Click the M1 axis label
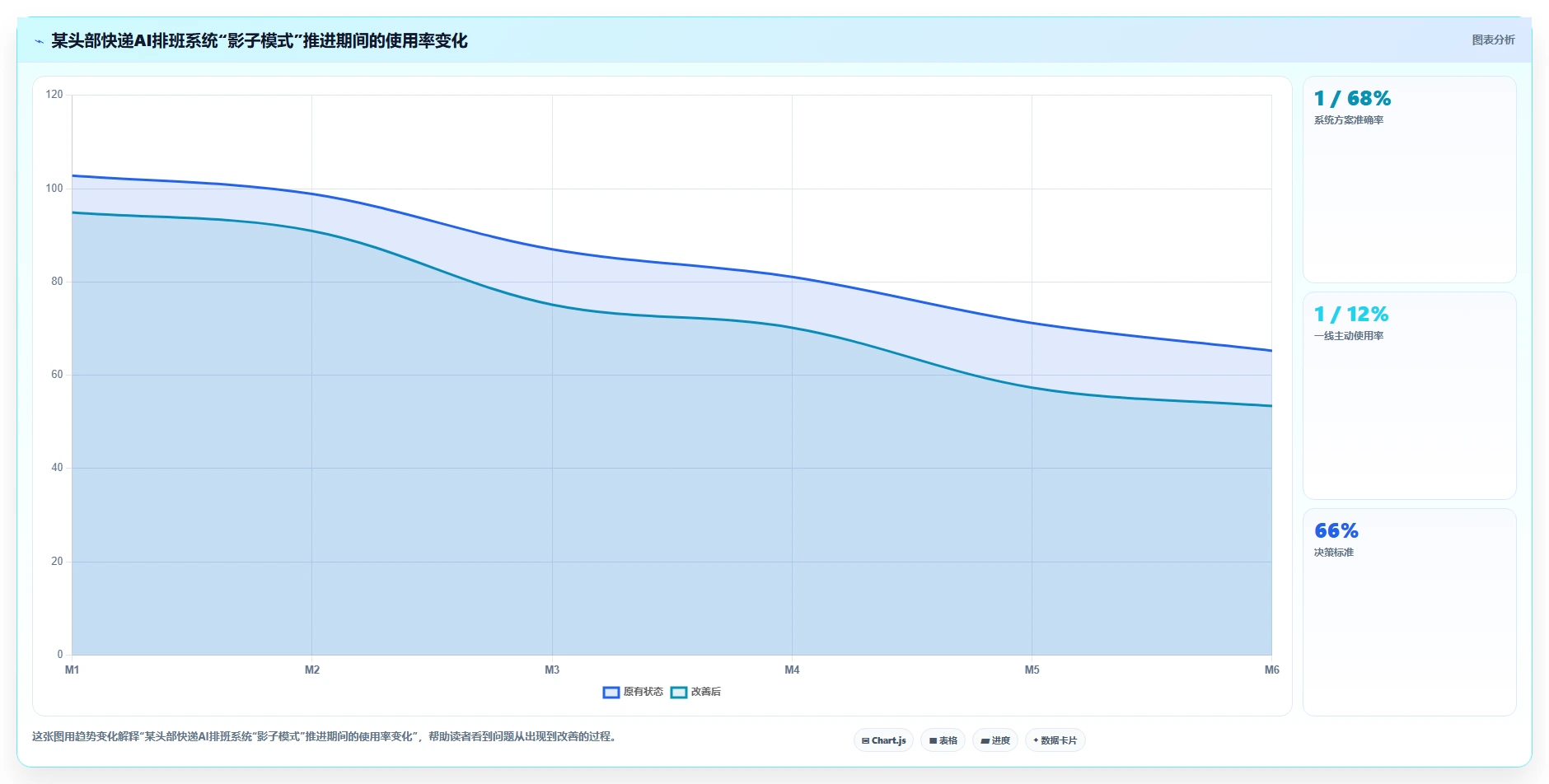The image size is (1549, 784). click(73, 670)
